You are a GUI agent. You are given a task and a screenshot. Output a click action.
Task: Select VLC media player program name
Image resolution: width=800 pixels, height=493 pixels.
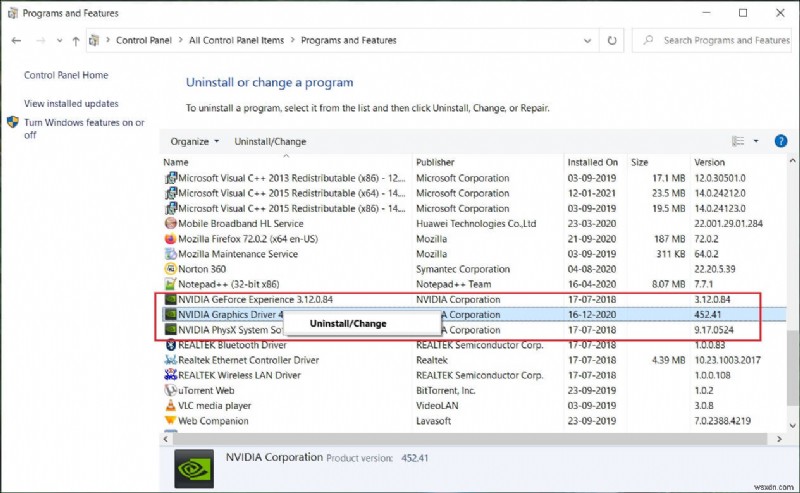pos(214,406)
